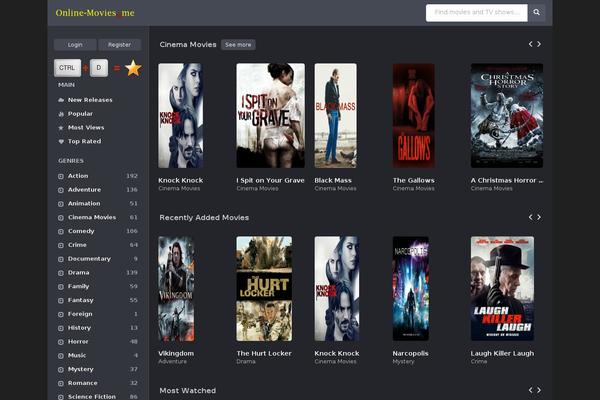The height and width of the screenshot is (400, 600).
Task: Click the circle icon beside Fantasy
Action: tap(60, 300)
